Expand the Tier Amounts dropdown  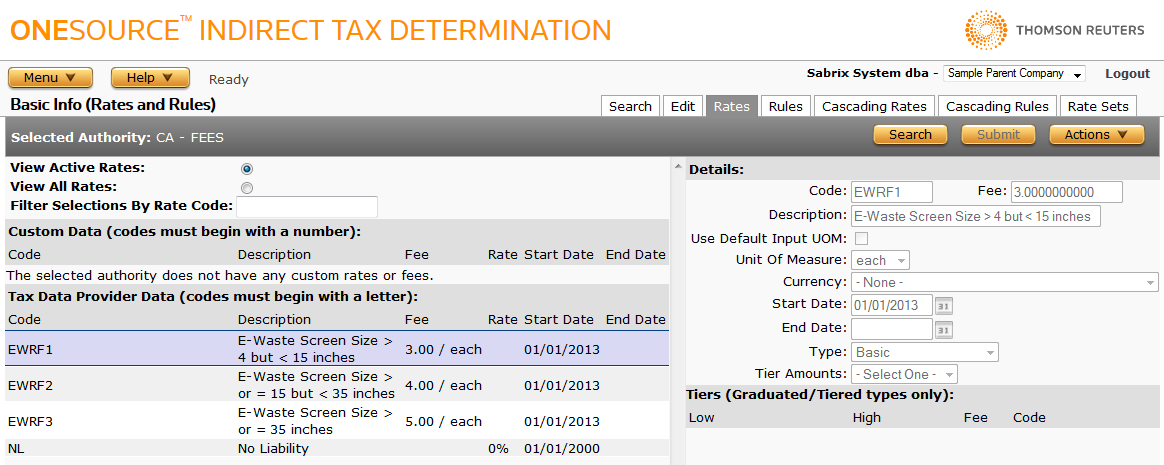click(x=904, y=374)
